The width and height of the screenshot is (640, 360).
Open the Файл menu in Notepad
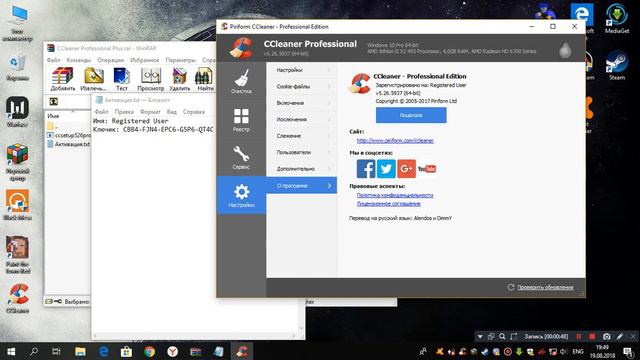(102, 111)
